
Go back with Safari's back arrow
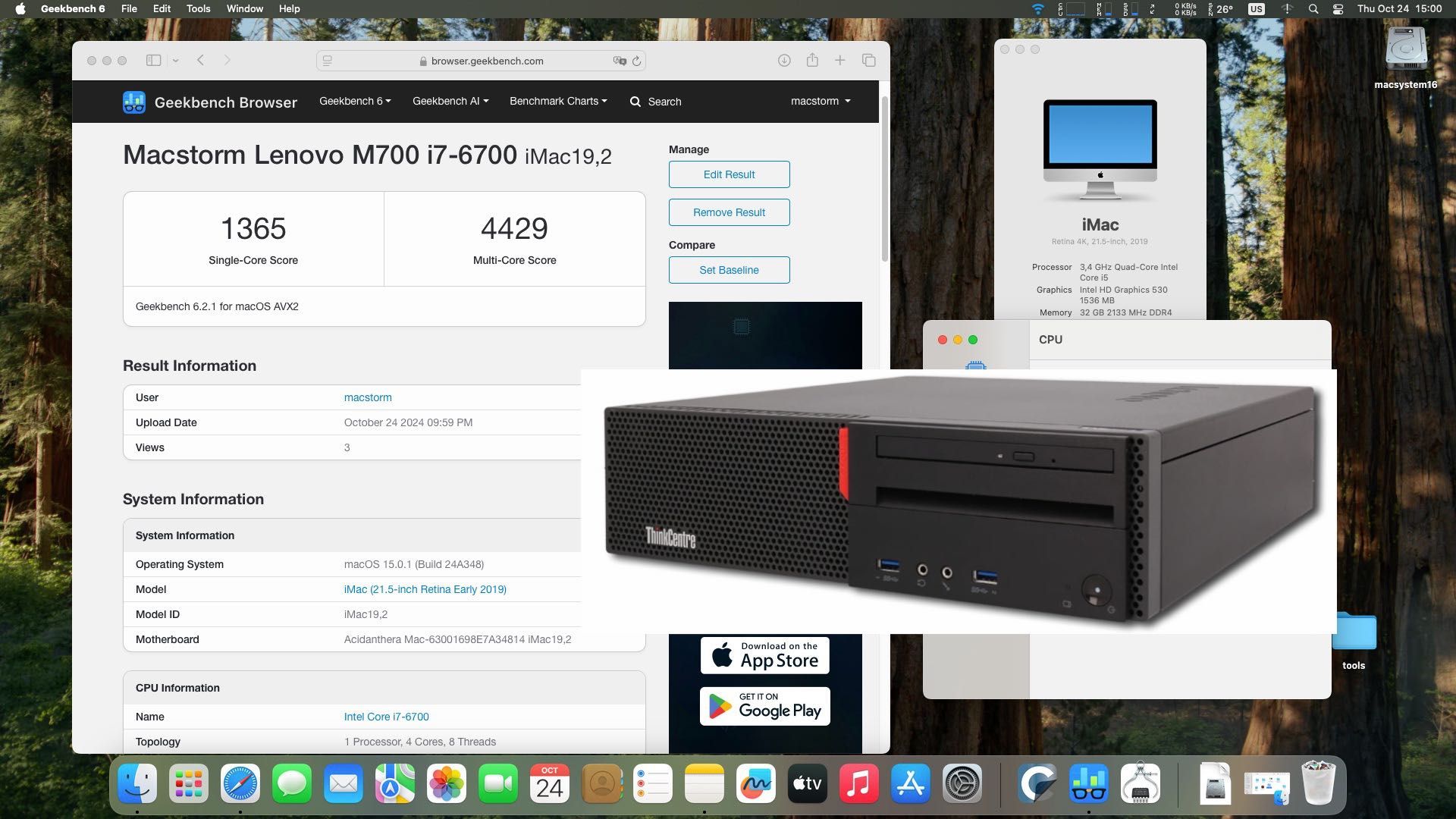200,60
